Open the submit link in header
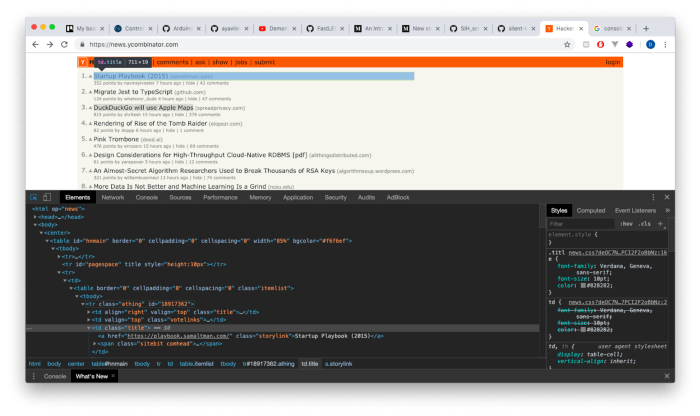Image resolution: width=700 pixels, height=416 pixels. coord(264,62)
